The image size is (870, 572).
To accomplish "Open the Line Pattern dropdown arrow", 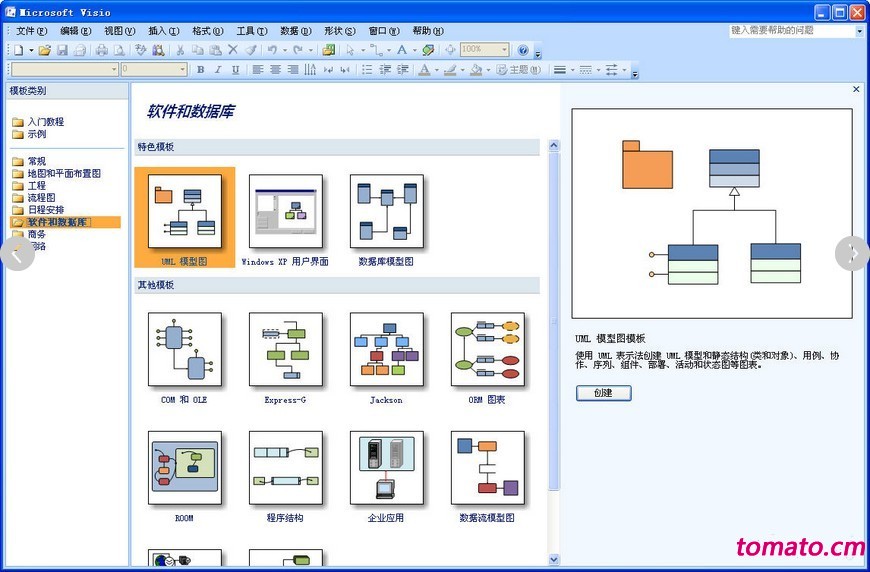I will point(598,70).
